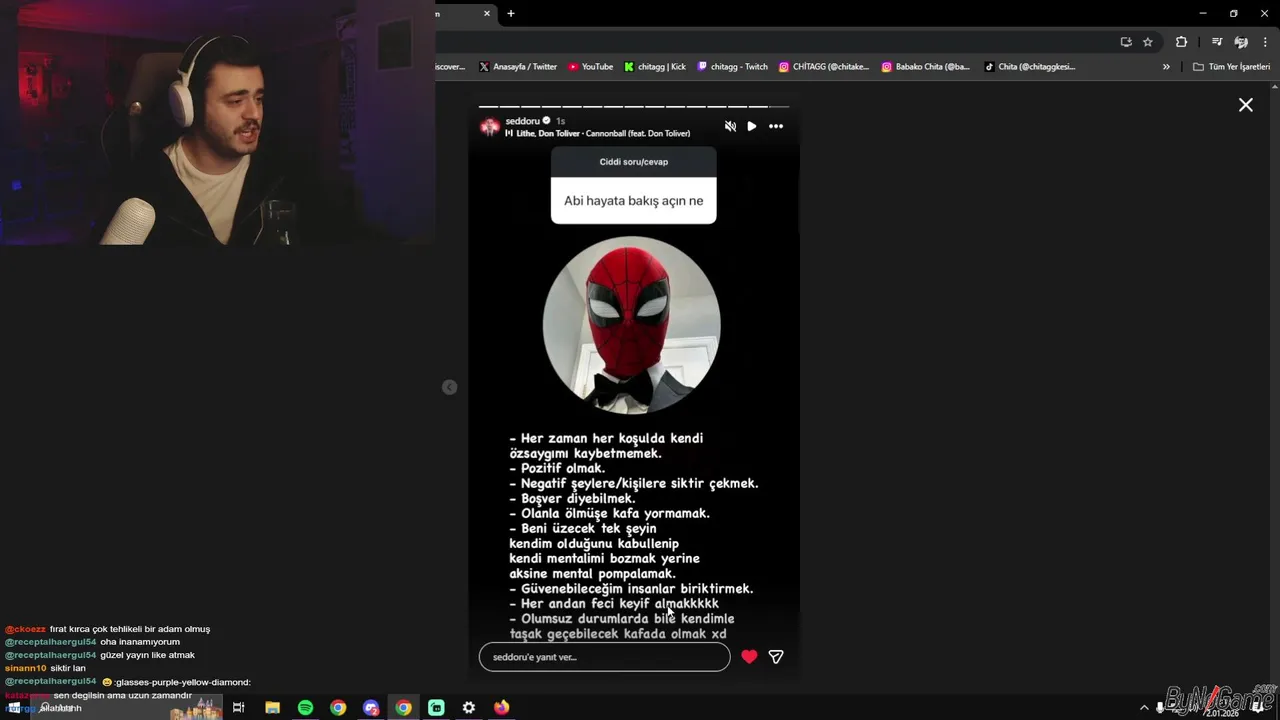This screenshot has width=1280, height=720.
Task: Open File Explorer from the taskbar
Action: point(272,708)
